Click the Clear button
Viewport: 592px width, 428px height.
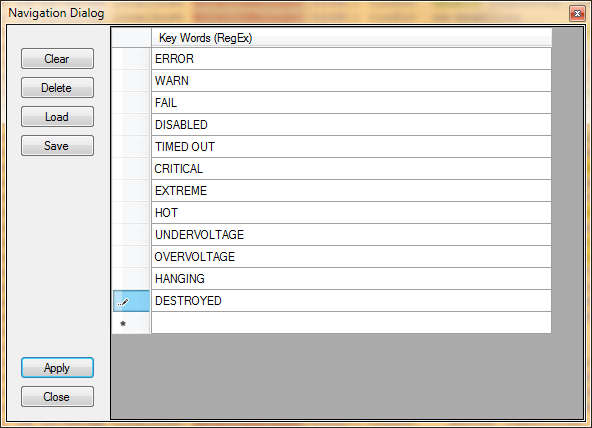pyautogui.click(x=57, y=59)
